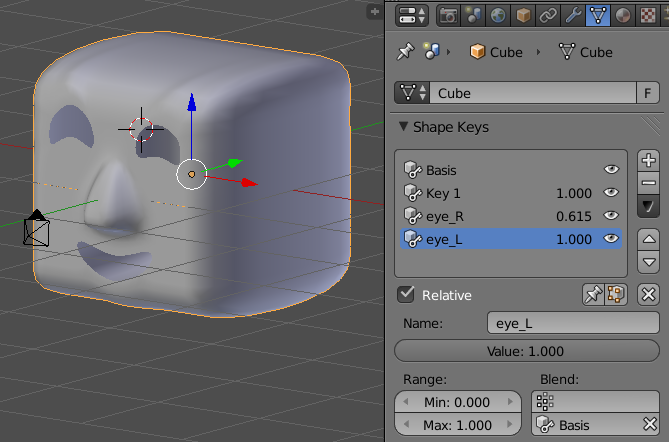Click the blue Z-axis manipulator arrow
669x442 pixels.
[x=192, y=102]
